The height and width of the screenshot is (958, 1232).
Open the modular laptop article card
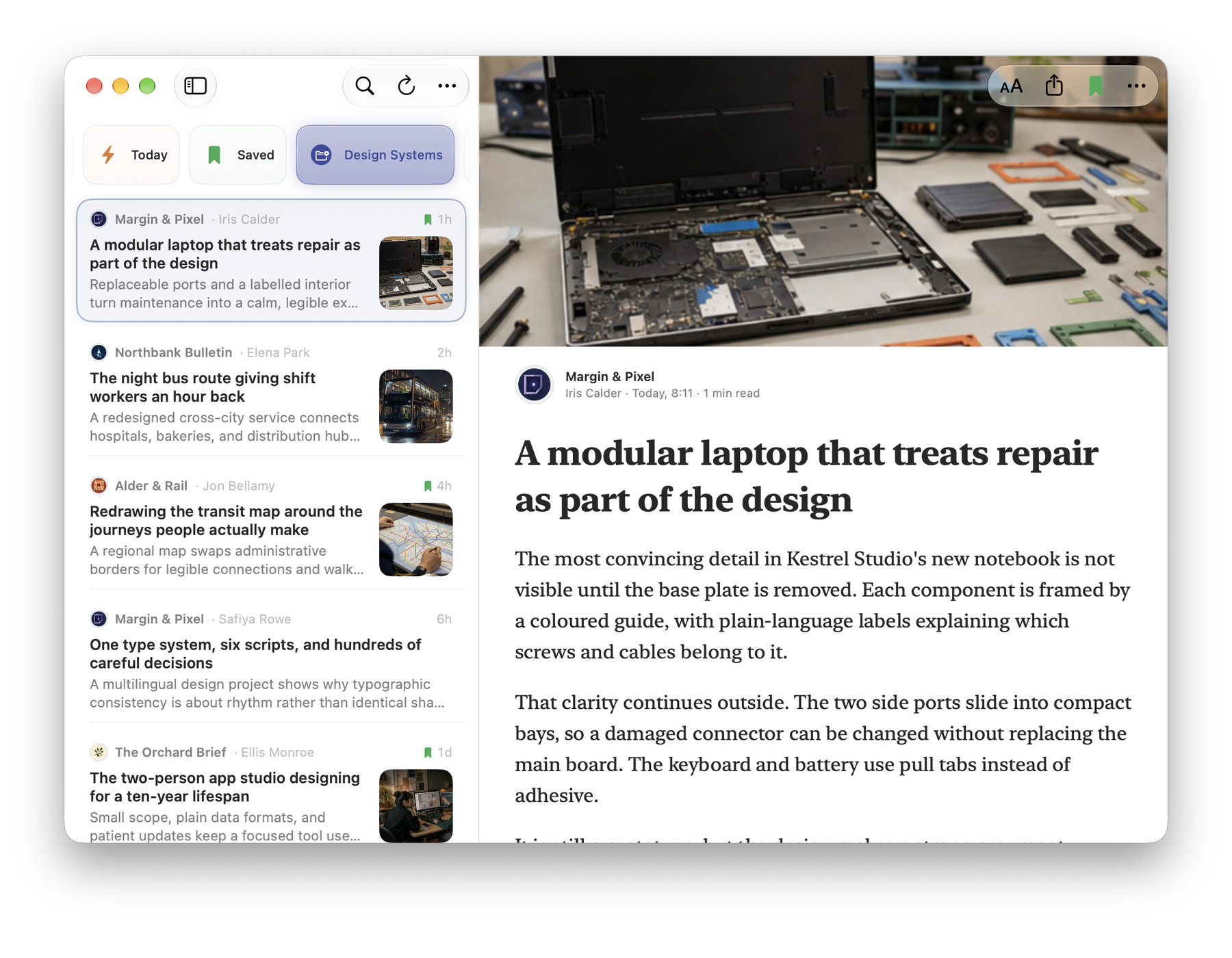click(x=271, y=261)
